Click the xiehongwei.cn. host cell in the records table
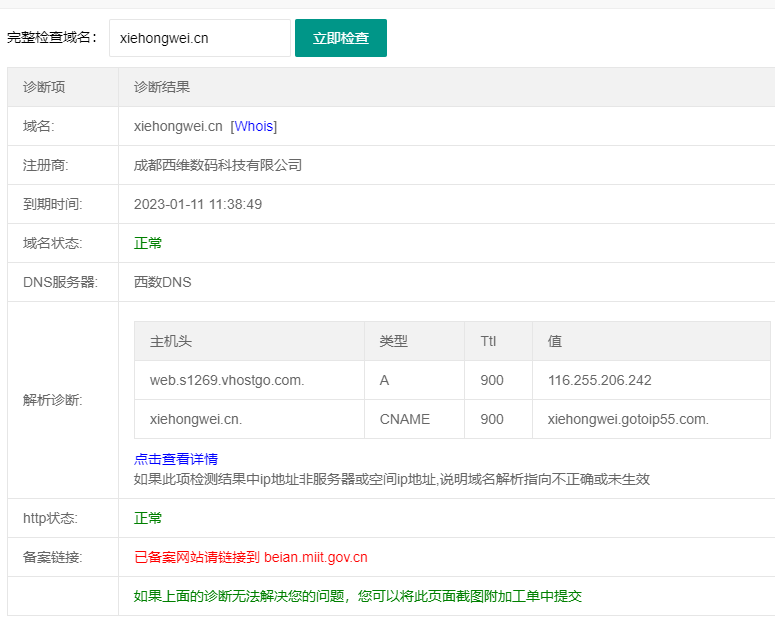Screen dimensions: 775x632 click(x=250, y=420)
